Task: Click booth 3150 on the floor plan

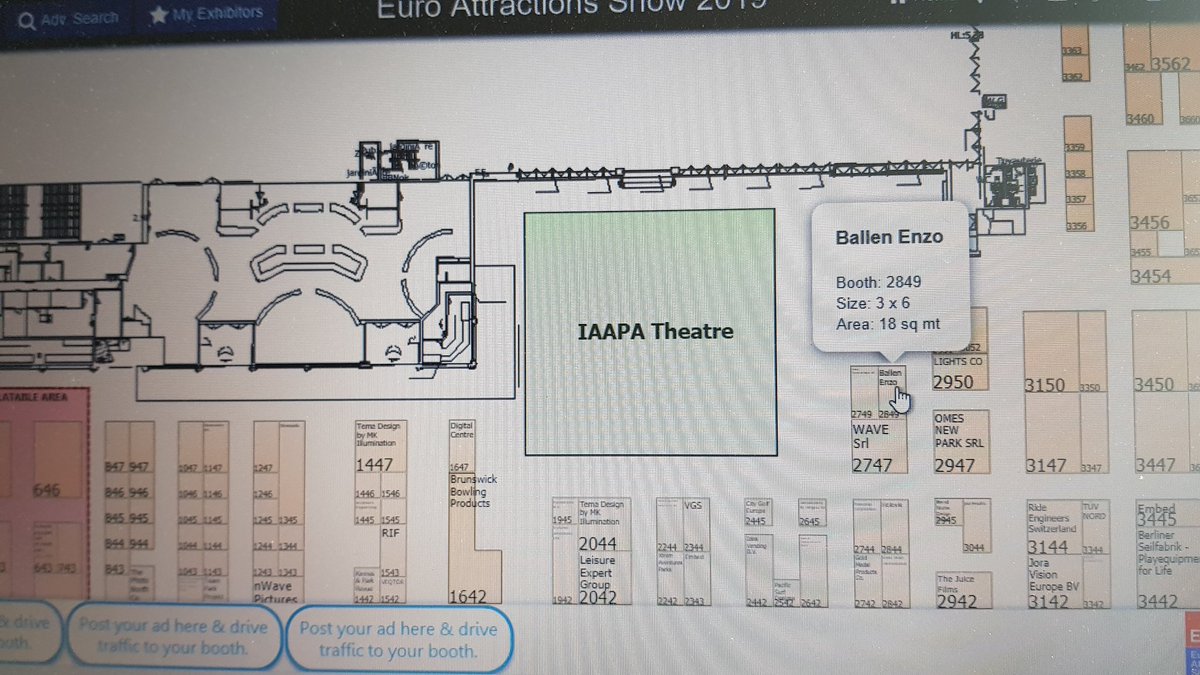Action: click(x=1052, y=353)
